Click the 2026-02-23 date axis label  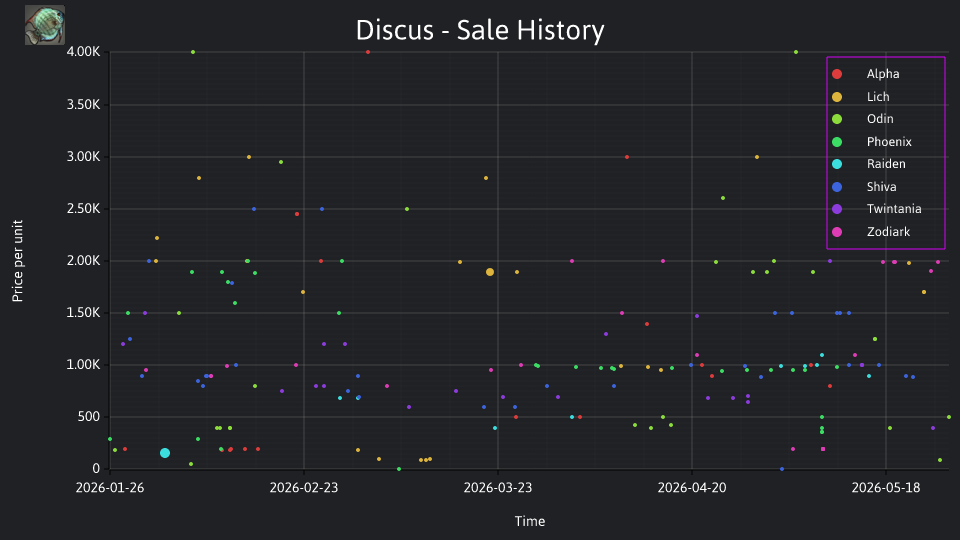[304, 488]
